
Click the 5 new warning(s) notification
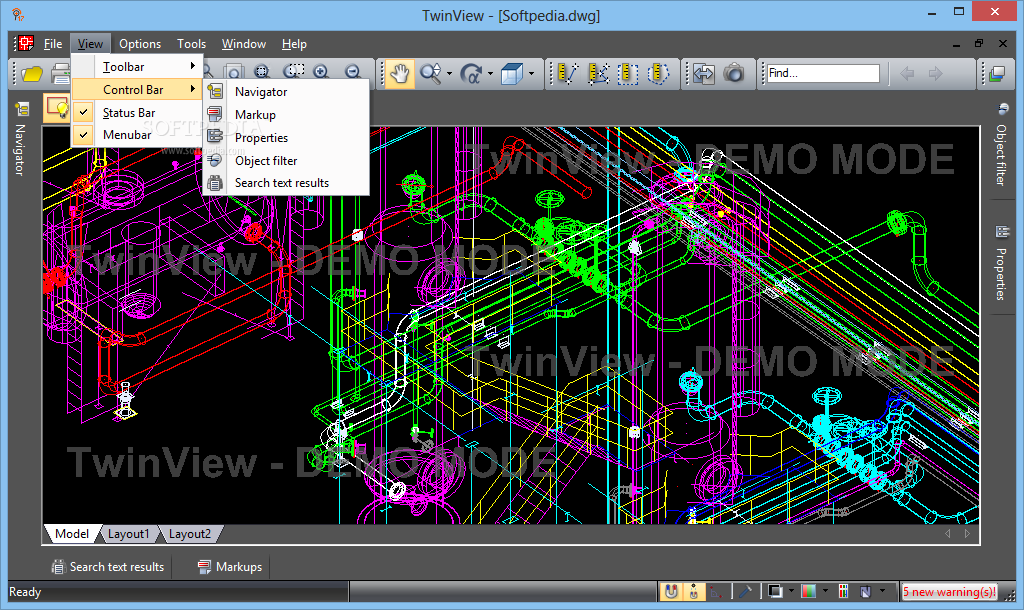[x=949, y=592]
